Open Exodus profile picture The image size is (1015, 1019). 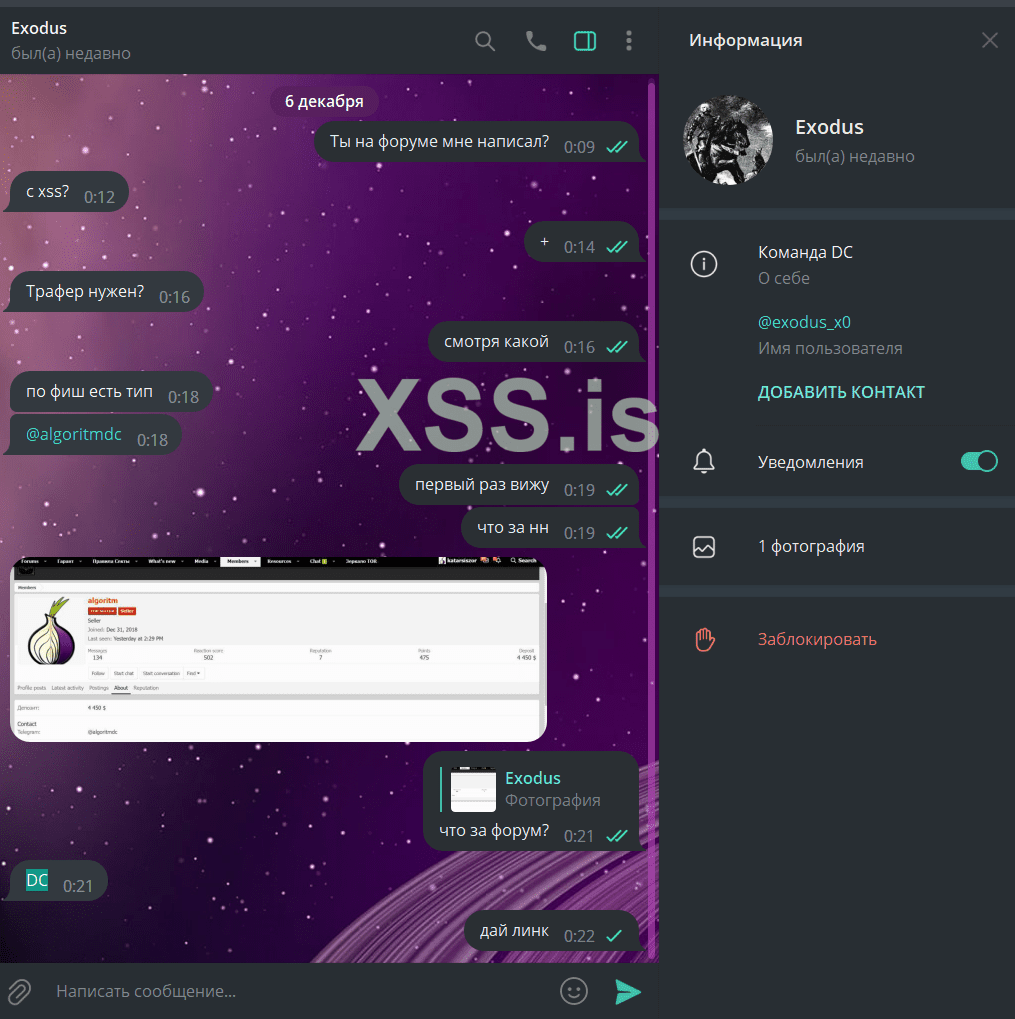coord(728,140)
